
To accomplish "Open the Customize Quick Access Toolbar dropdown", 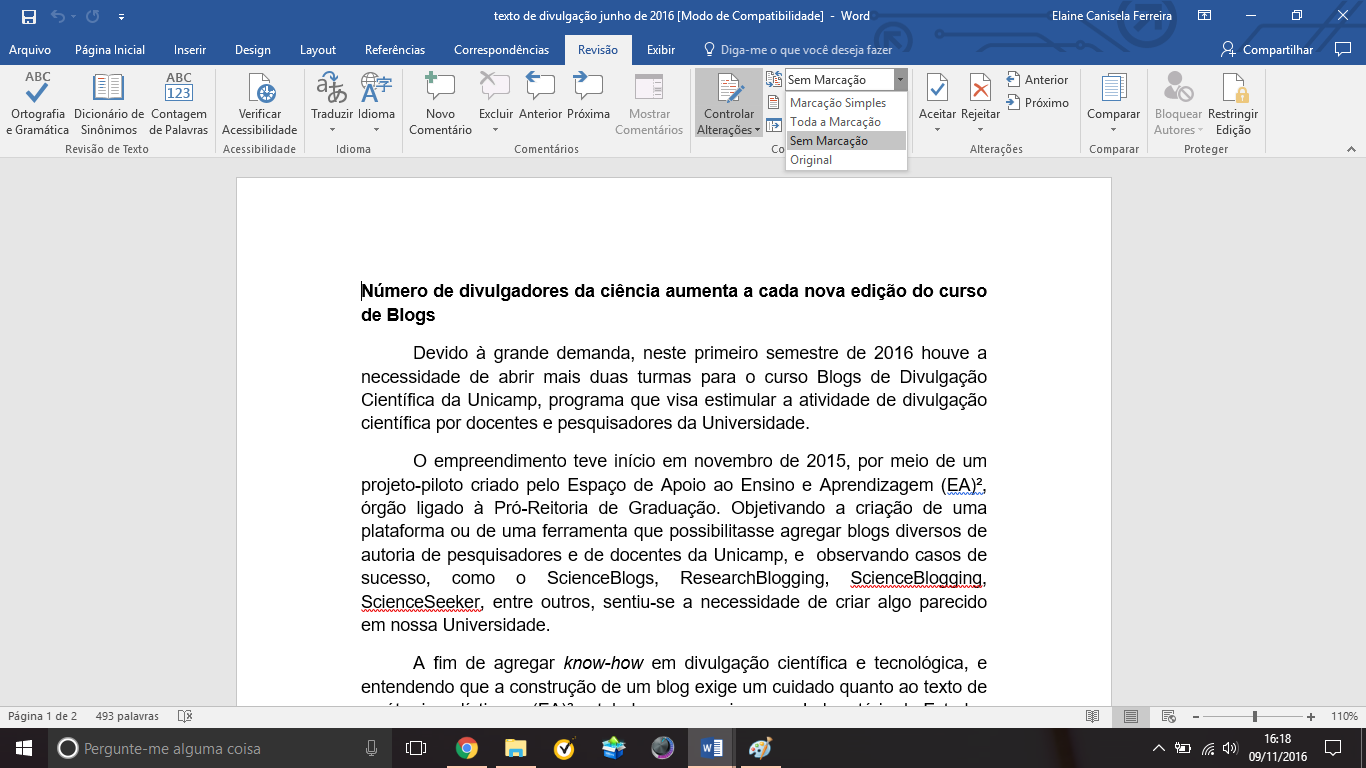I will (x=121, y=17).
